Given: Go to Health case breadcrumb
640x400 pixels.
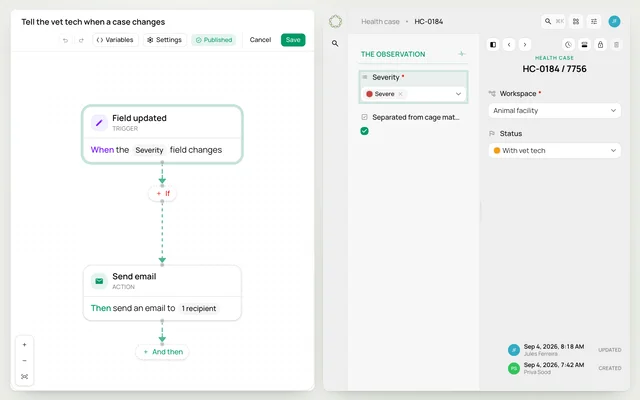Looking at the screenshot, I should pyautogui.click(x=380, y=22).
